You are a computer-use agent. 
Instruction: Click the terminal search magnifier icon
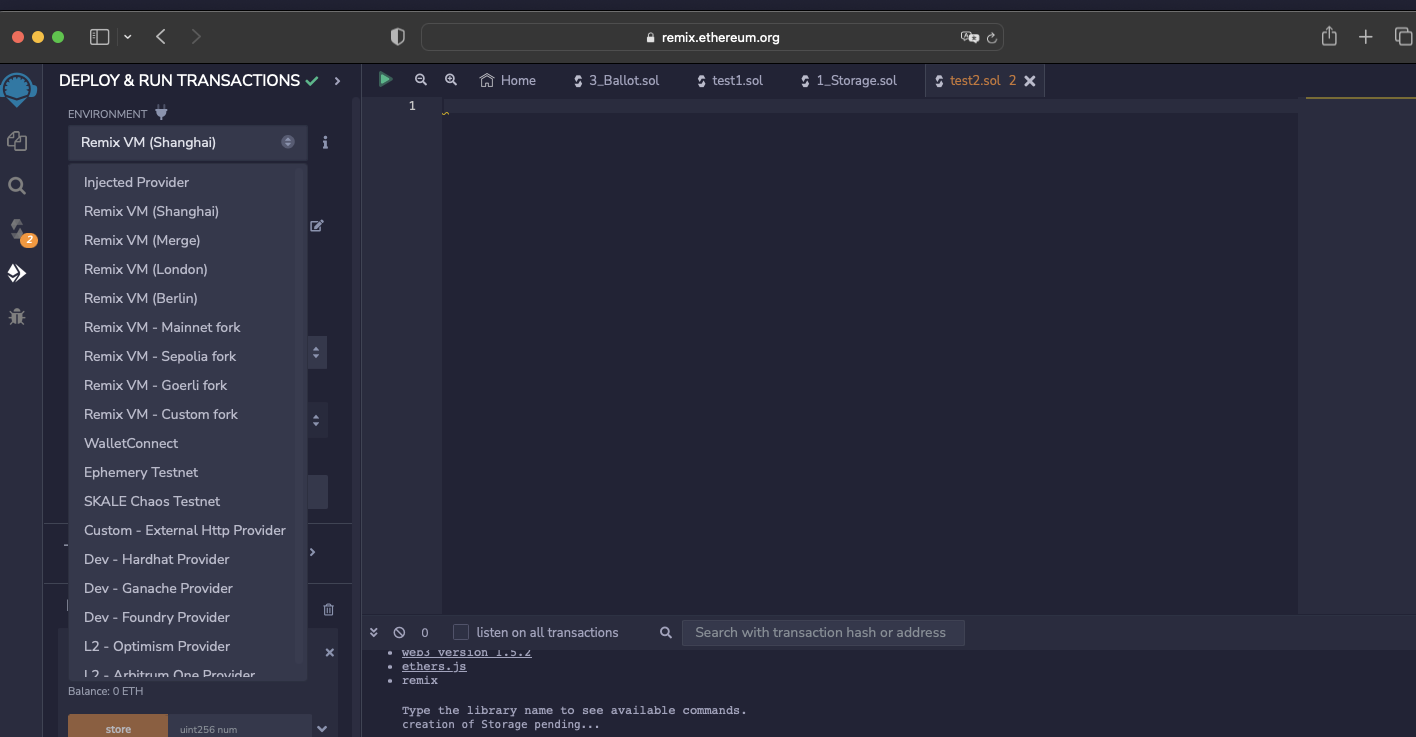click(666, 632)
